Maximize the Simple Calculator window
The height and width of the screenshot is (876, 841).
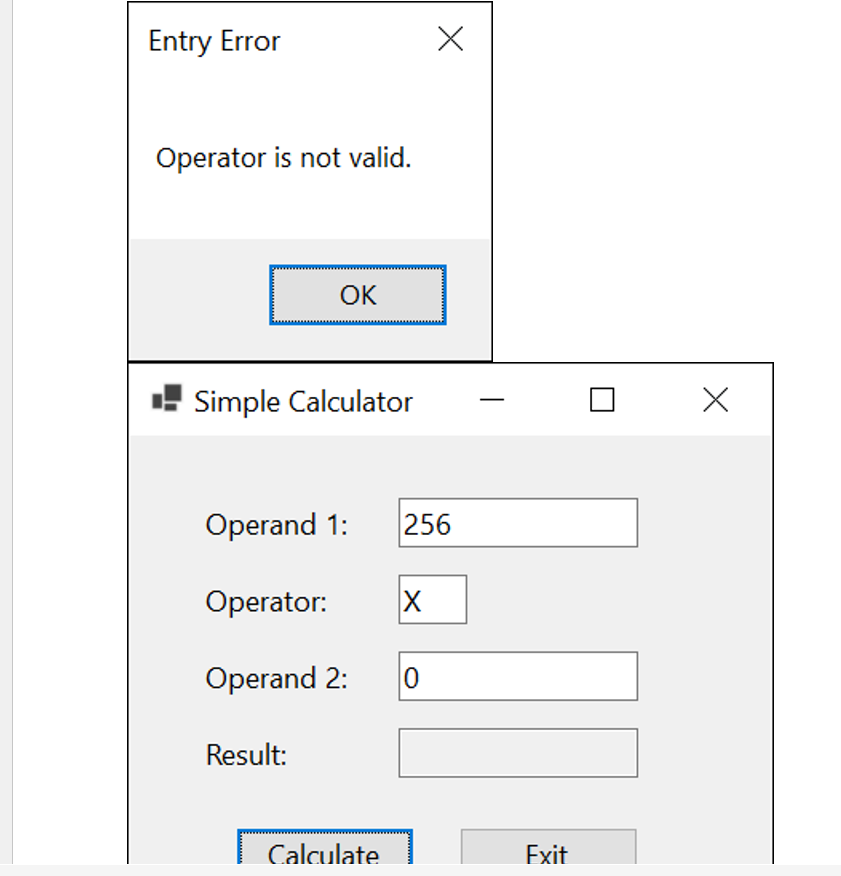point(601,399)
